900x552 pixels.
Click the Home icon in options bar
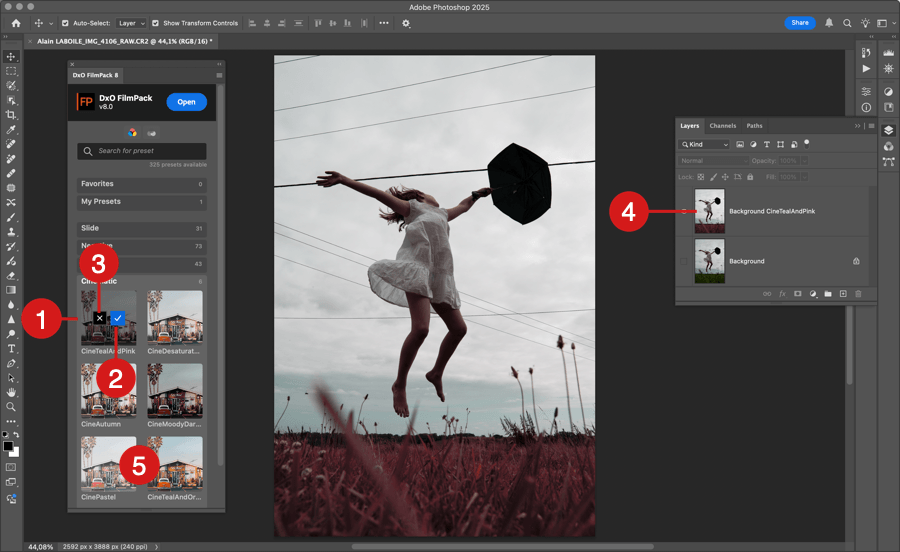click(x=15, y=23)
